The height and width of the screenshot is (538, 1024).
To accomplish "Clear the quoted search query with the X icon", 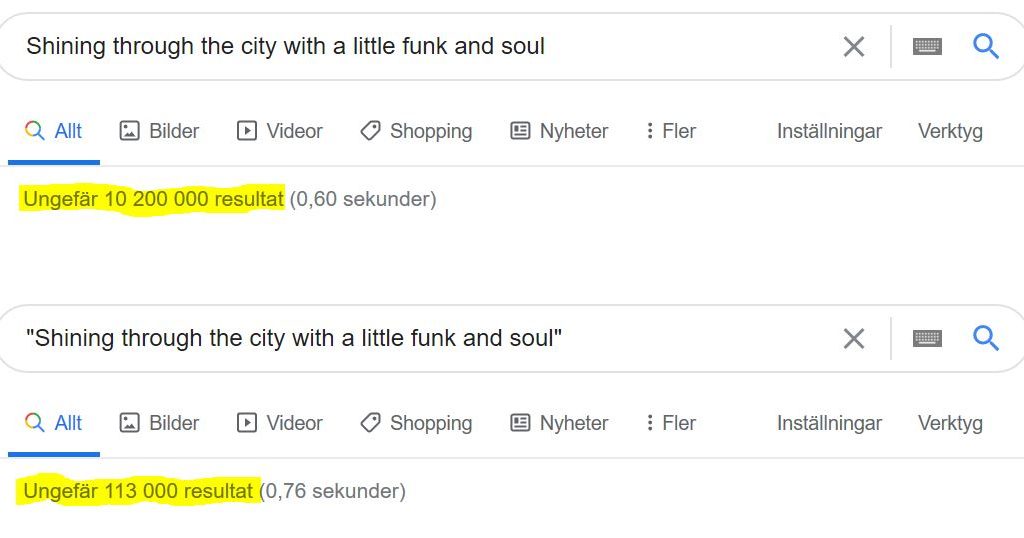I will click(854, 338).
